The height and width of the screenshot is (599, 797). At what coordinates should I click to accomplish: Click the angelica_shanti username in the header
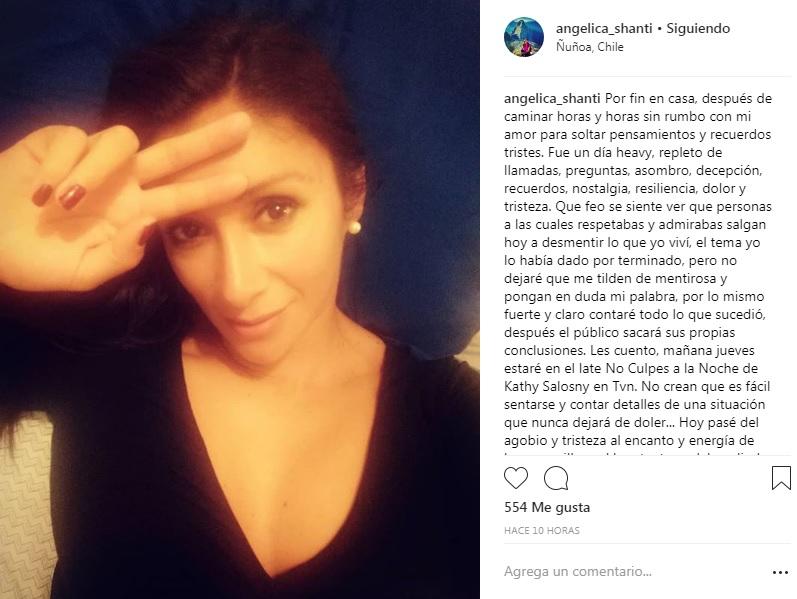(x=604, y=28)
